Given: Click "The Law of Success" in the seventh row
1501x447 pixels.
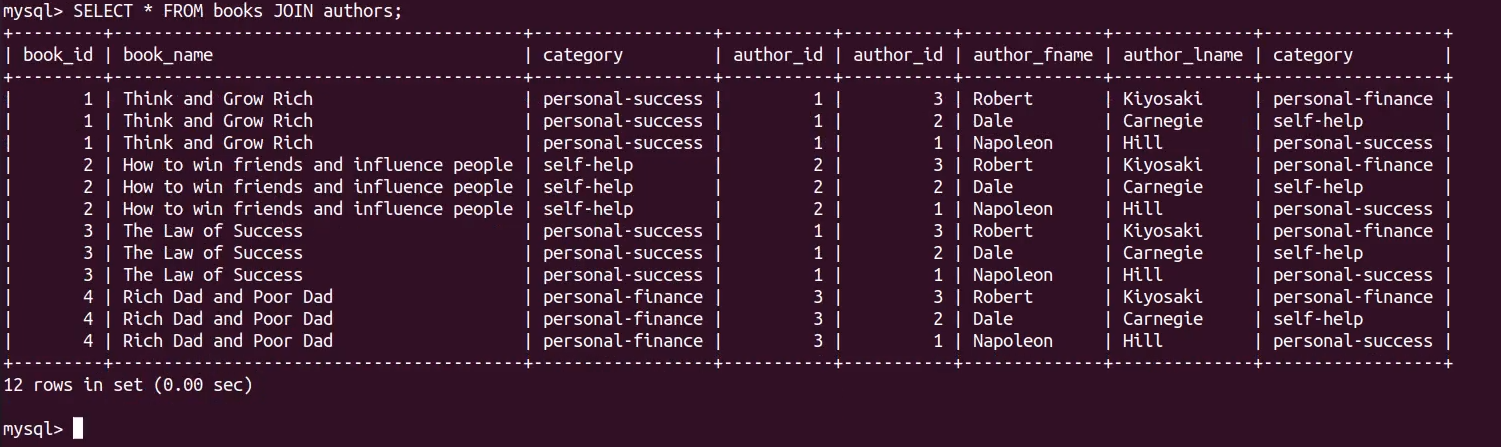Looking at the screenshot, I should (213, 231).
